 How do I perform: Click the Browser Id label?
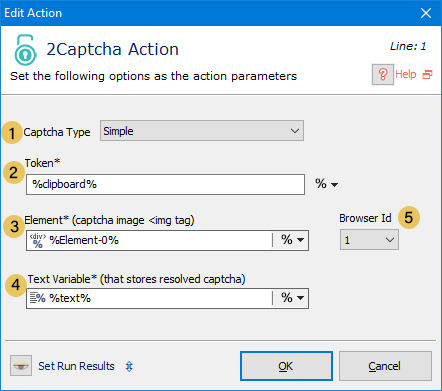[365, 218]
